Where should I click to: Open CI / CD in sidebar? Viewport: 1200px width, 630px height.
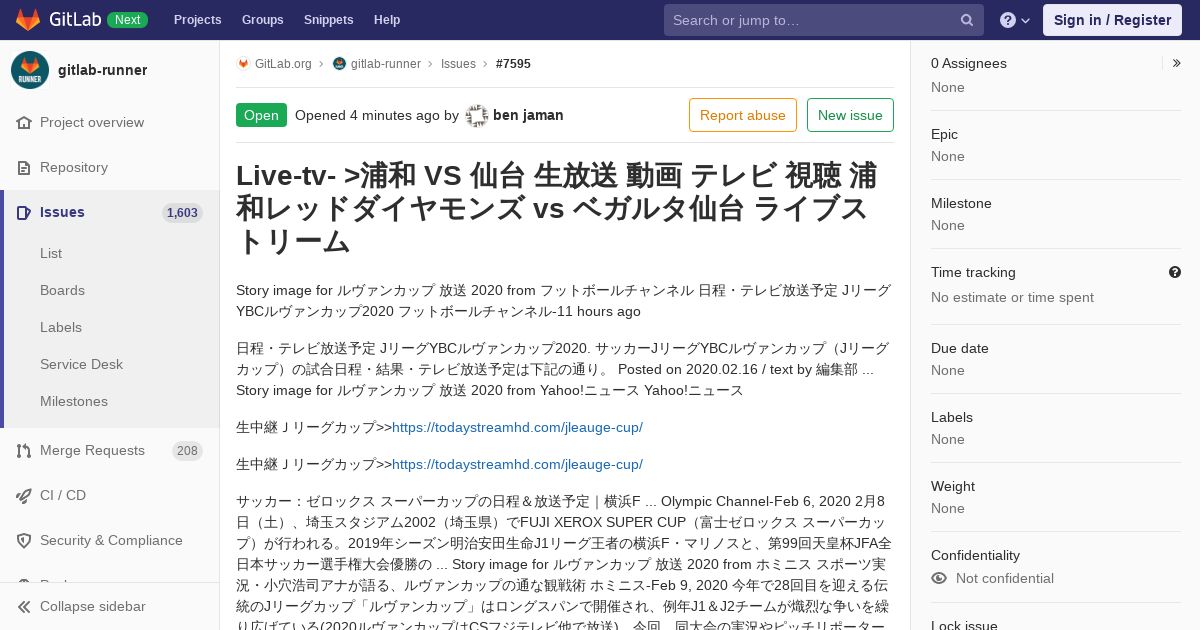pos(63,496)
